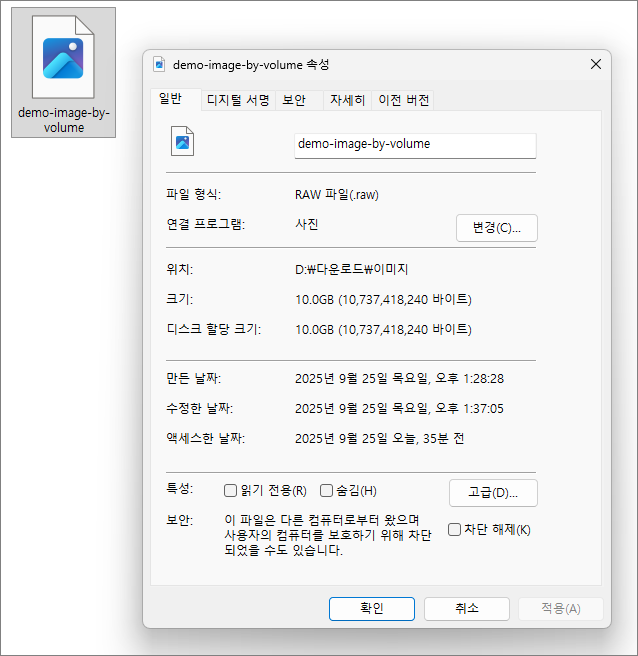Screen dimensions: 638x656
Task: Select the demo-image-by-volume desktop file icon
Action: (63, 58)
